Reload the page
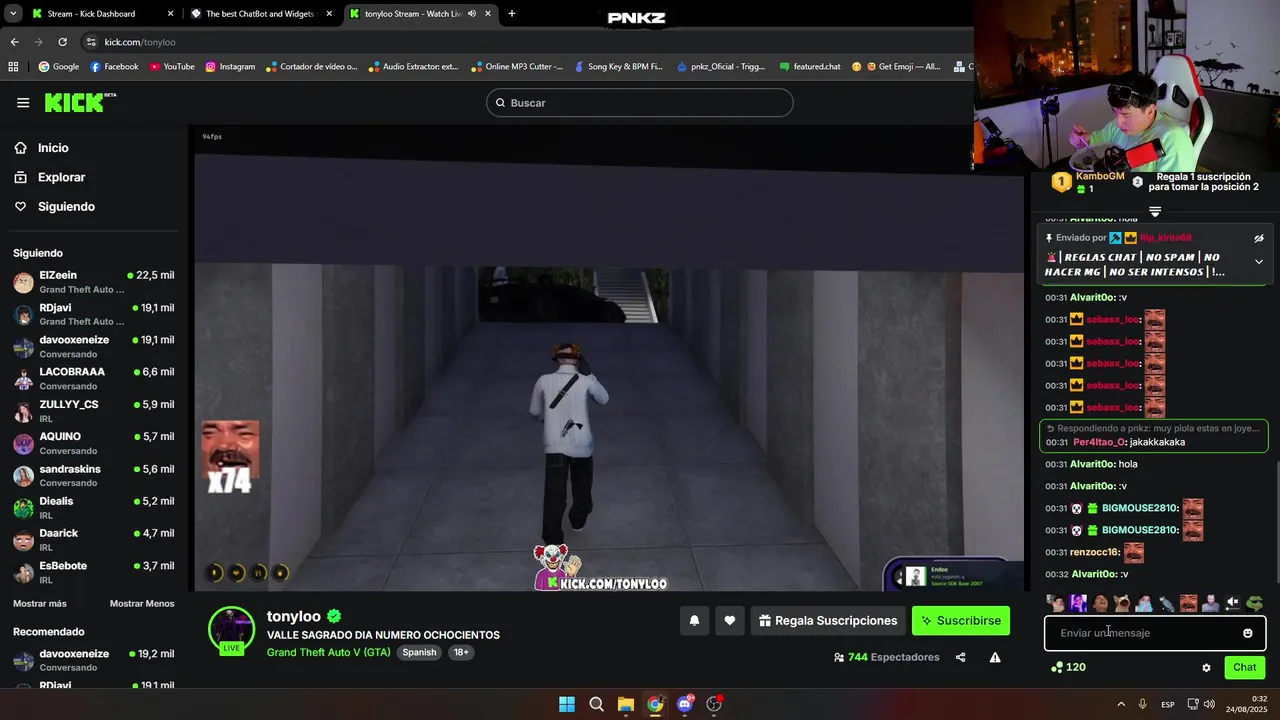 [62, 42]
